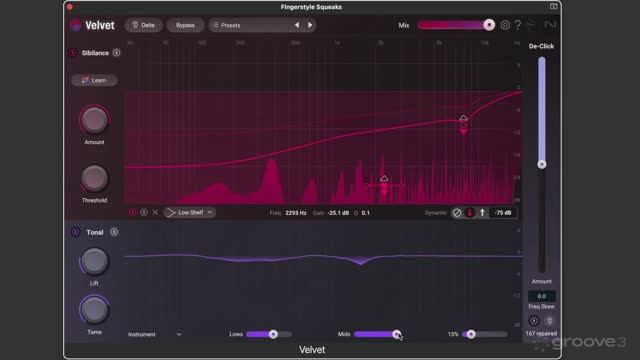The height and width of the screenshot is (360, 640).
Task: Click the Sibilance Threshold knob
Action: tap(94, 178)
